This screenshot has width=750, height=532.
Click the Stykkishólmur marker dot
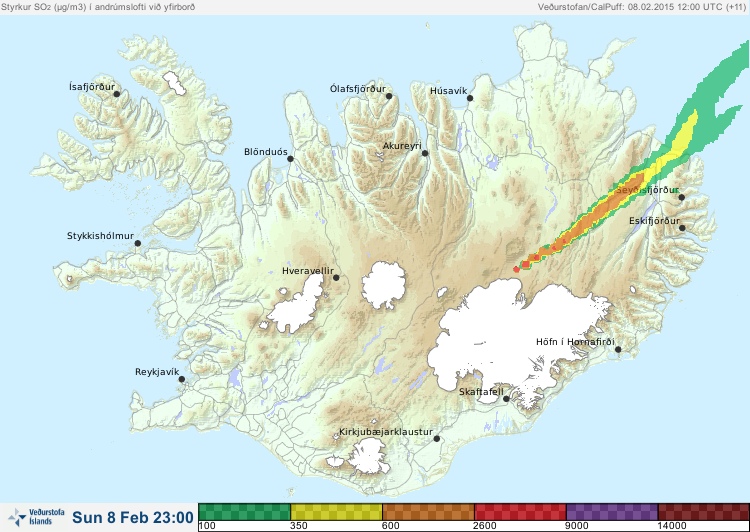coord(138,244)
